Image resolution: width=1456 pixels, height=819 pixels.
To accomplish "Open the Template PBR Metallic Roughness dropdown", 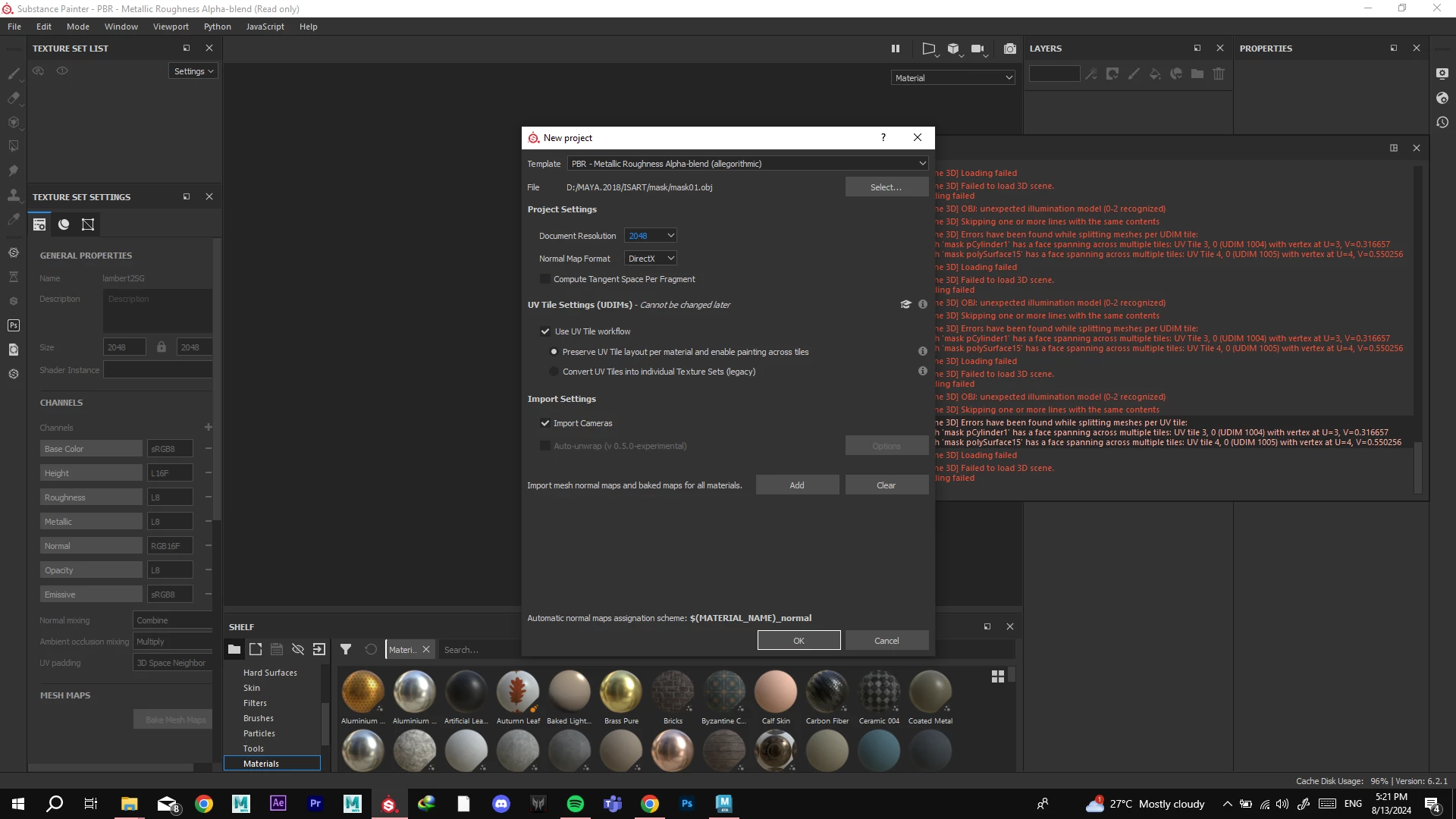I will coord(748,164).
